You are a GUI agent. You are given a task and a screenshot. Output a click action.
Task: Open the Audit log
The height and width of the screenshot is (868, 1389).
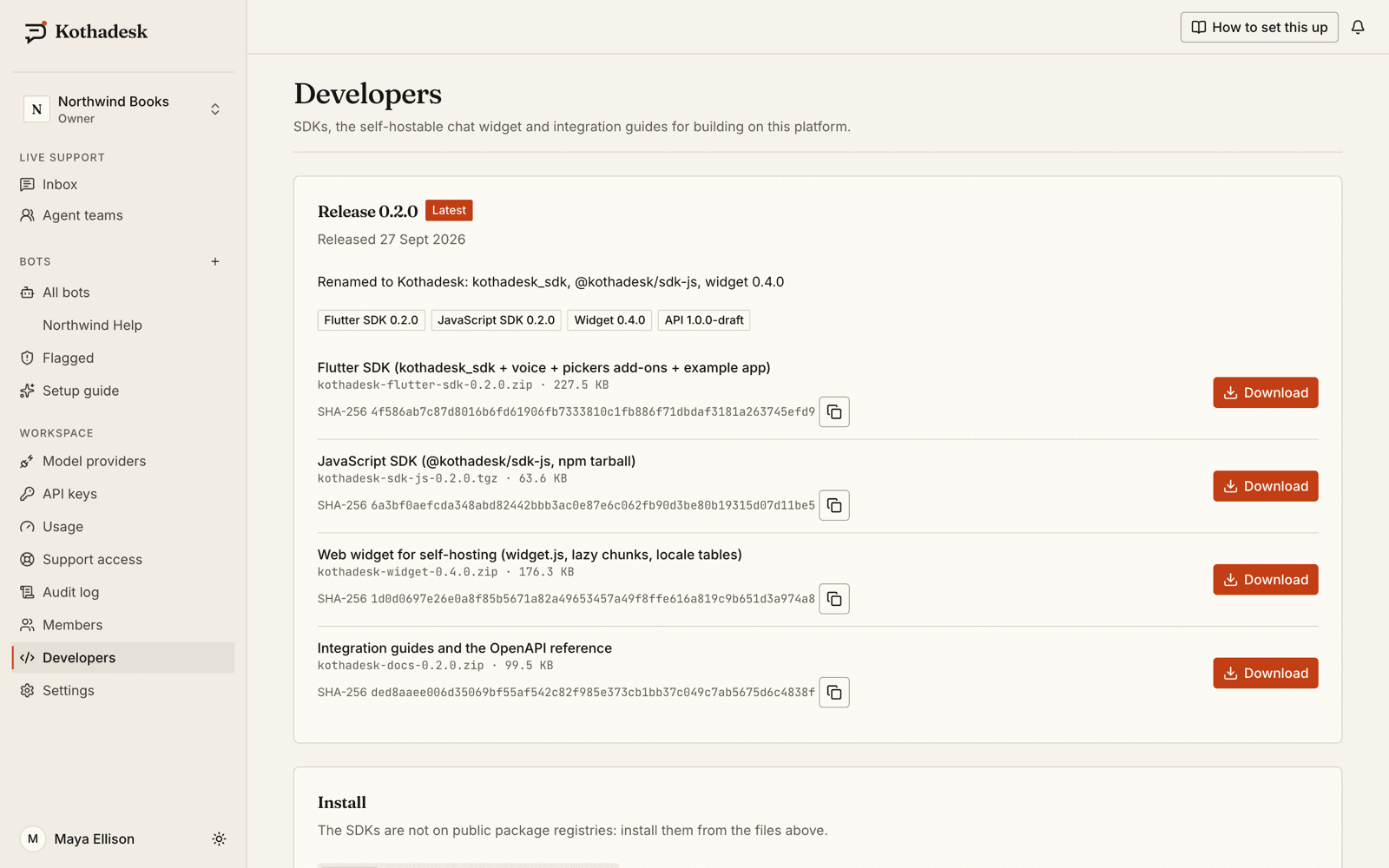coord(122,592)
